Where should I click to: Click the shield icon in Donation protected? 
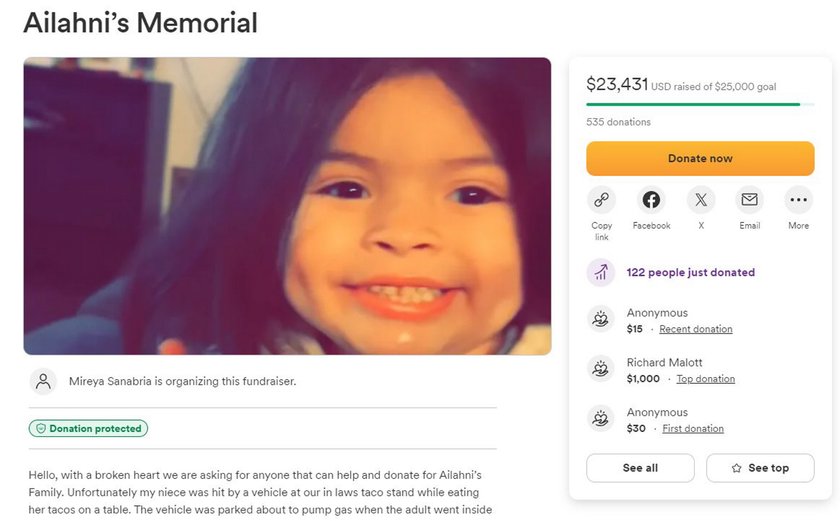[x=41, y=428]
